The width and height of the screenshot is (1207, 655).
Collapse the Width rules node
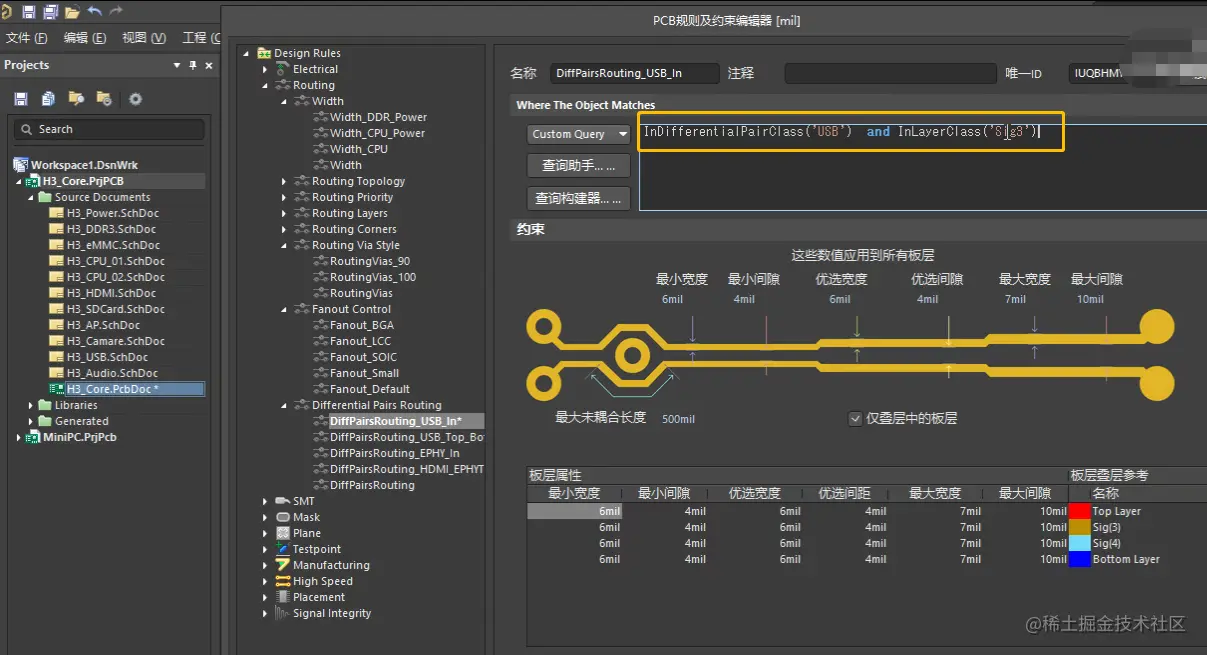pos(284,101)
